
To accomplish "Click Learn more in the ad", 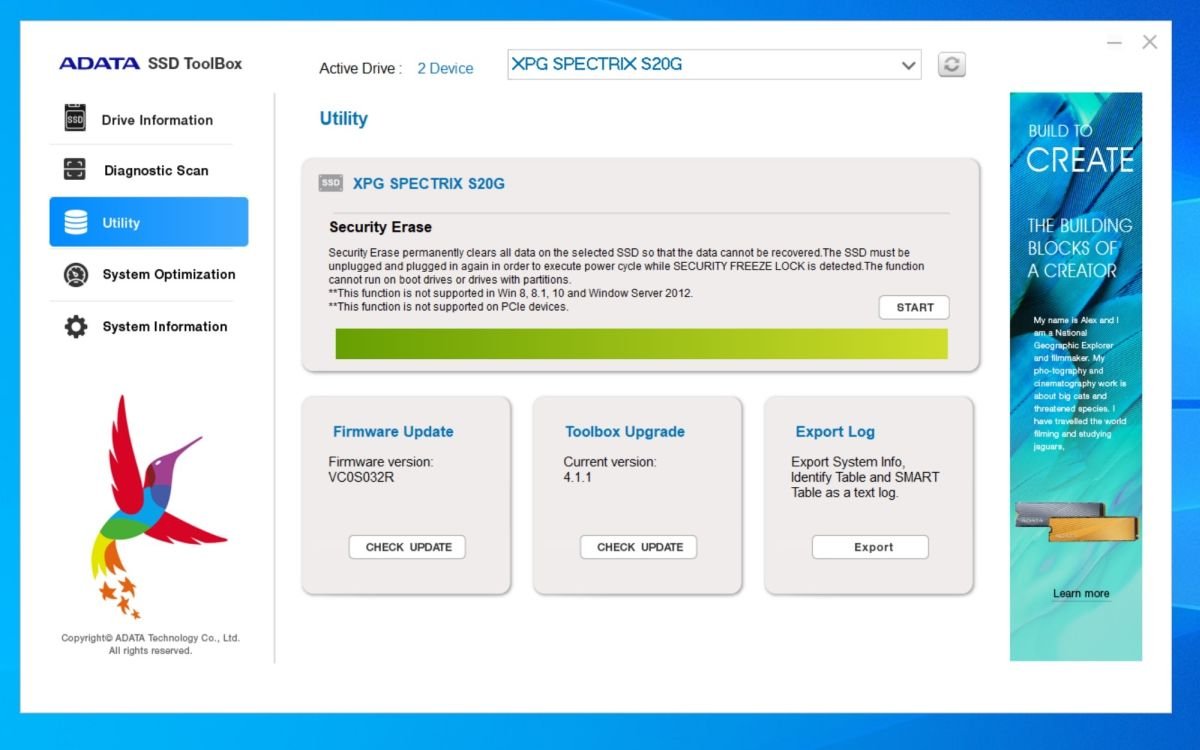I will [x=1081, y=593].
